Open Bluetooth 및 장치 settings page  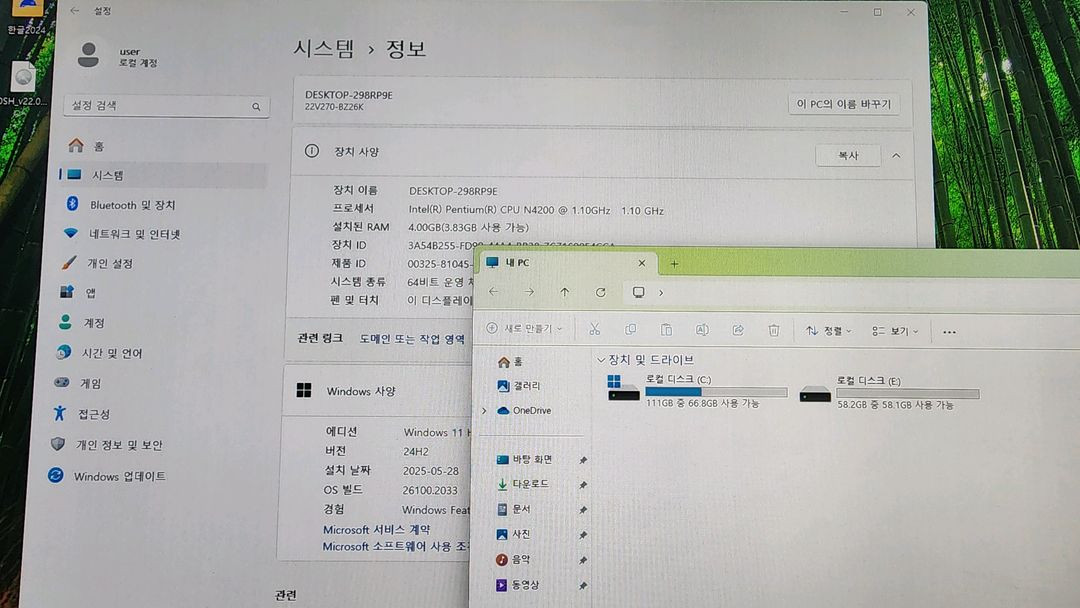pyautogui.click(x=132, y=205)
